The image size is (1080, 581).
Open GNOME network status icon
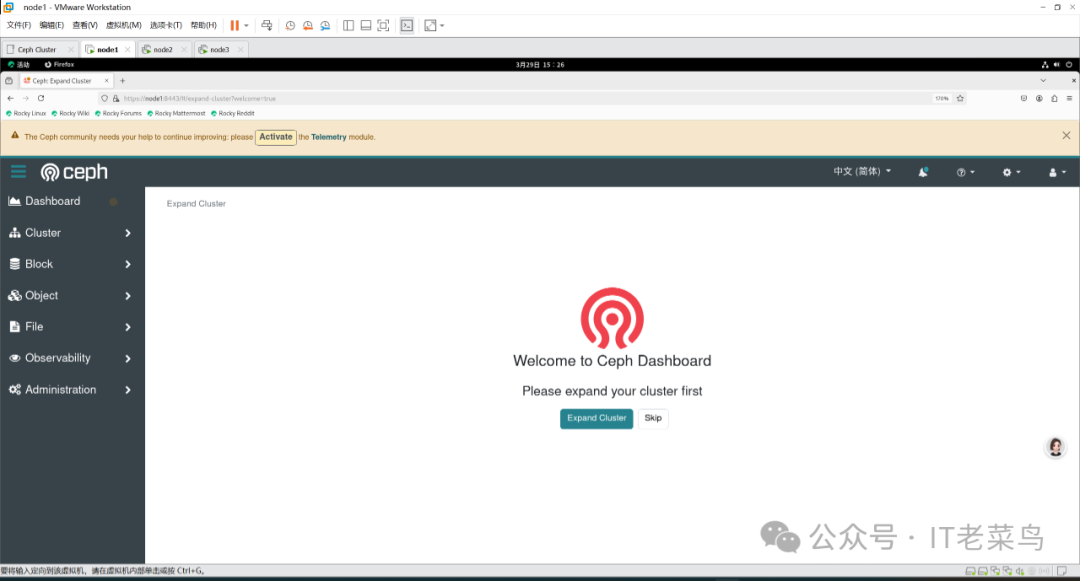tap(1045, 65)
